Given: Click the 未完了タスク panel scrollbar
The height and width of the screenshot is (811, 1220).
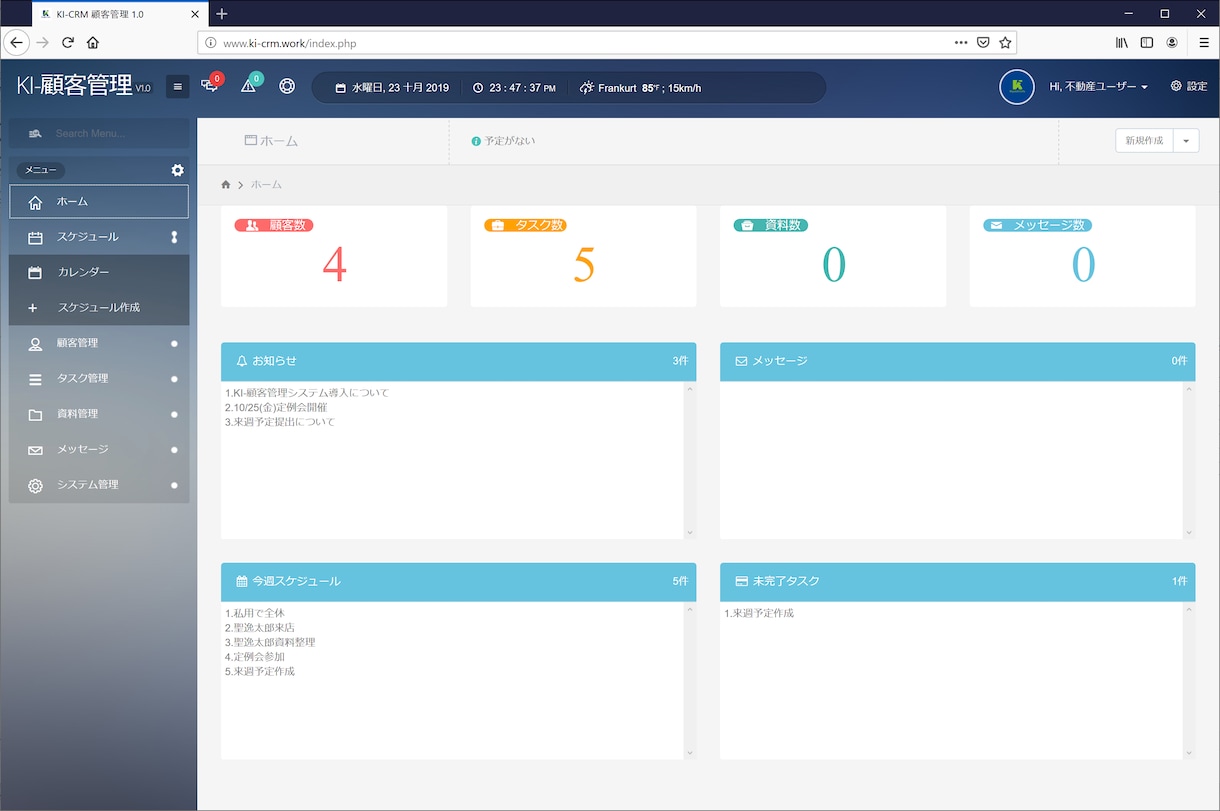Looking at the screenshot, I should pyautogui.click(x=1189, y=681).
